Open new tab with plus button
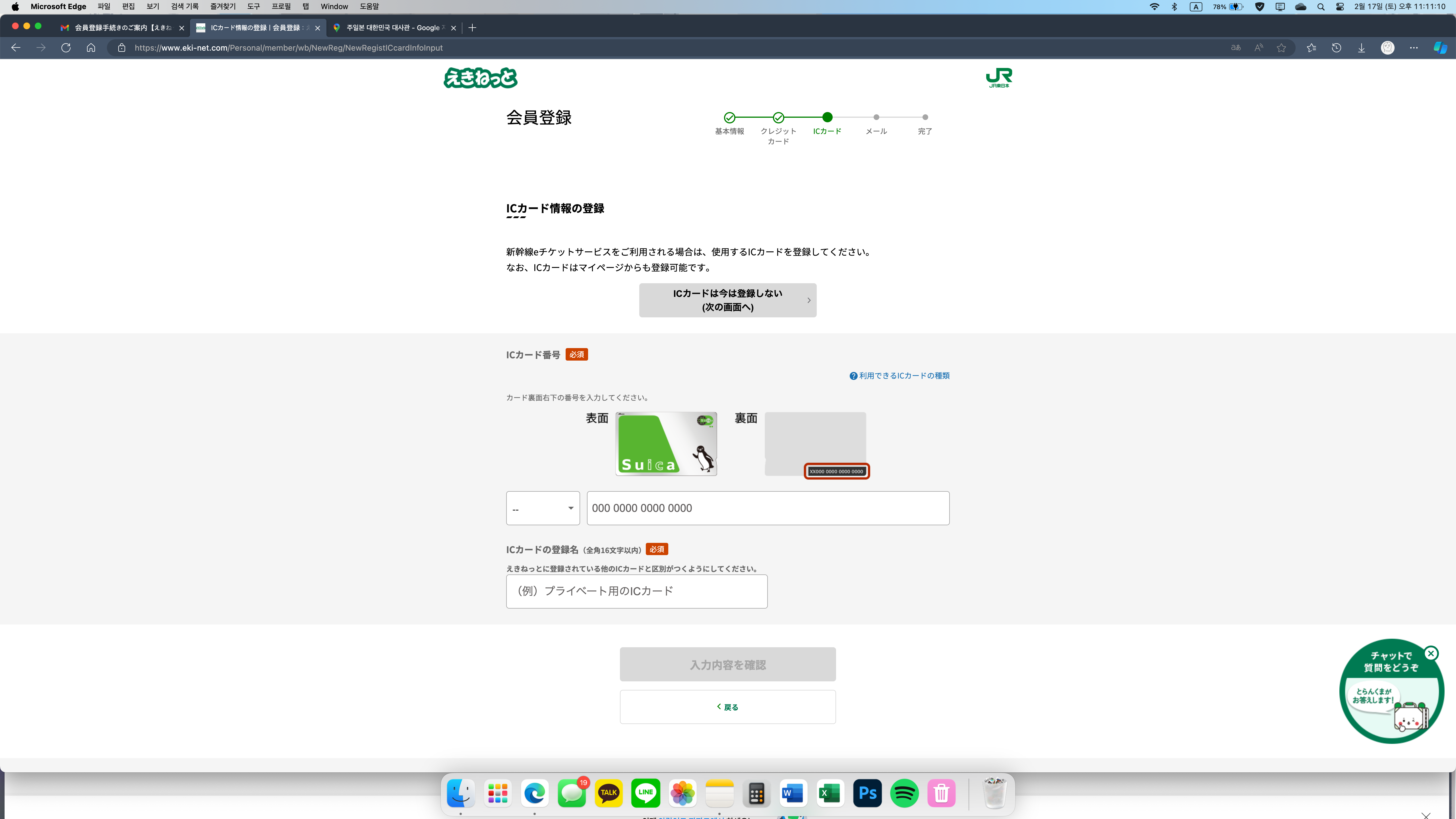The height and width of the screenshot is (819, 1456). (x=473, y=28)
